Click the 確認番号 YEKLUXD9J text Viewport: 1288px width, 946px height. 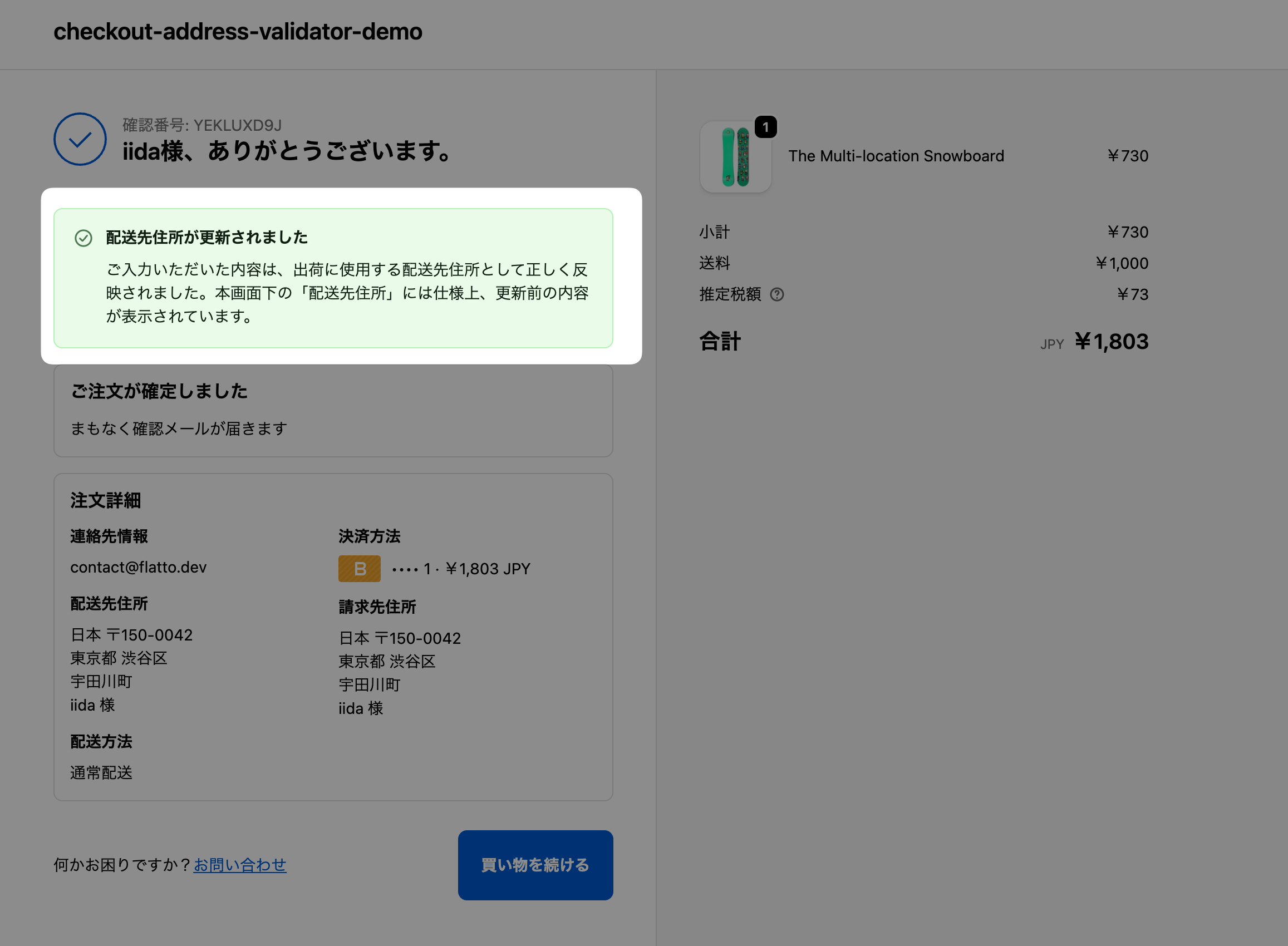pyautogui.click(x=201, y=125)
